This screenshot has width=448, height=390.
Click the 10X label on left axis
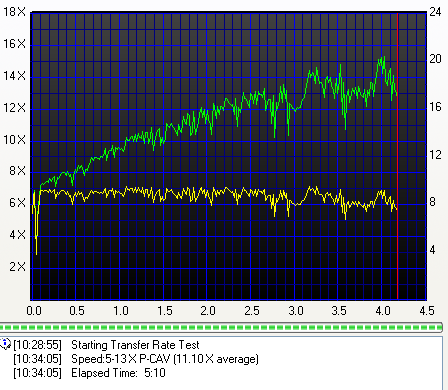pos(14,140)
